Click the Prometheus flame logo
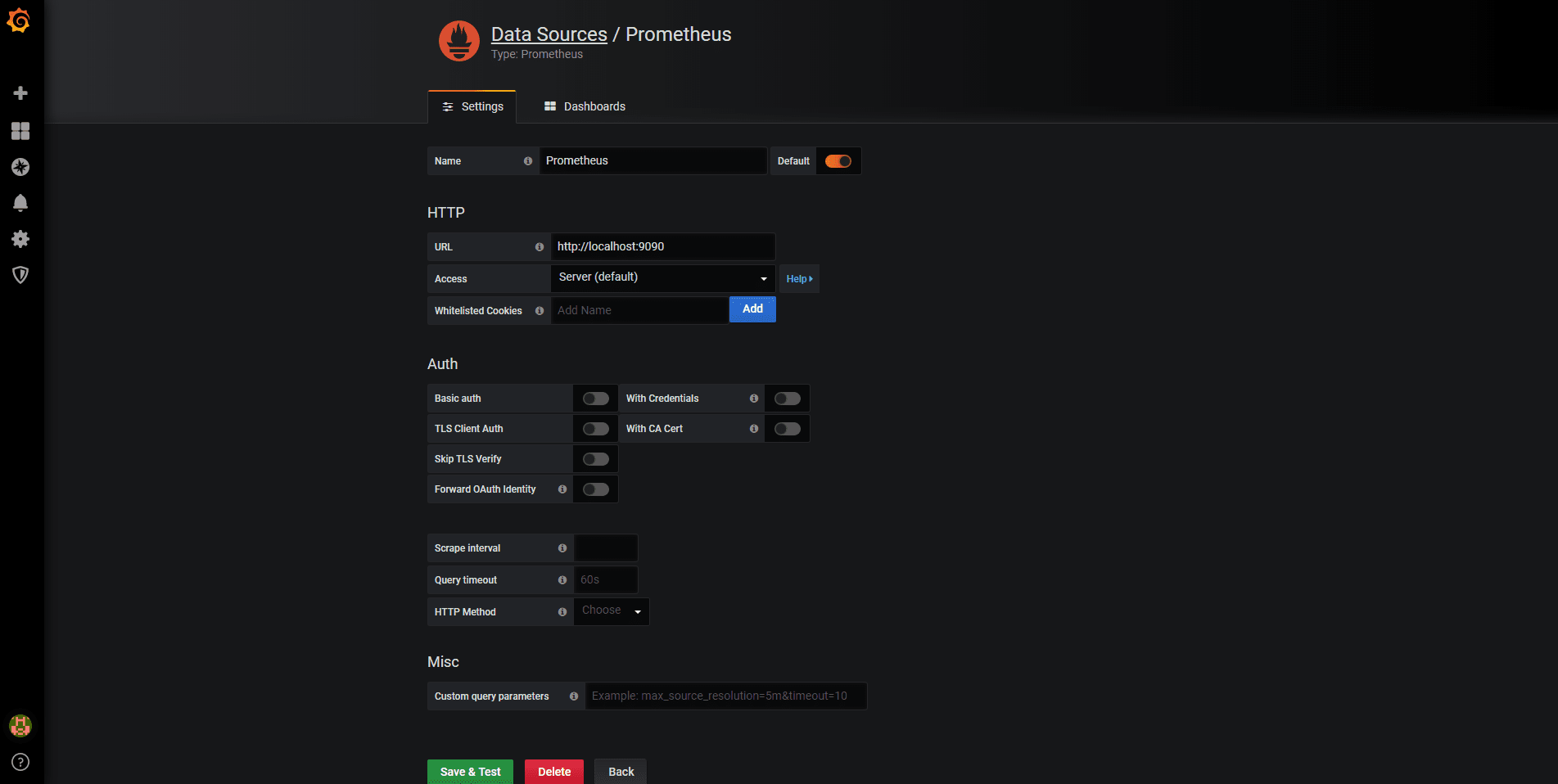The height and width of the screenshot is (784, 1558). tap(459, 41)
